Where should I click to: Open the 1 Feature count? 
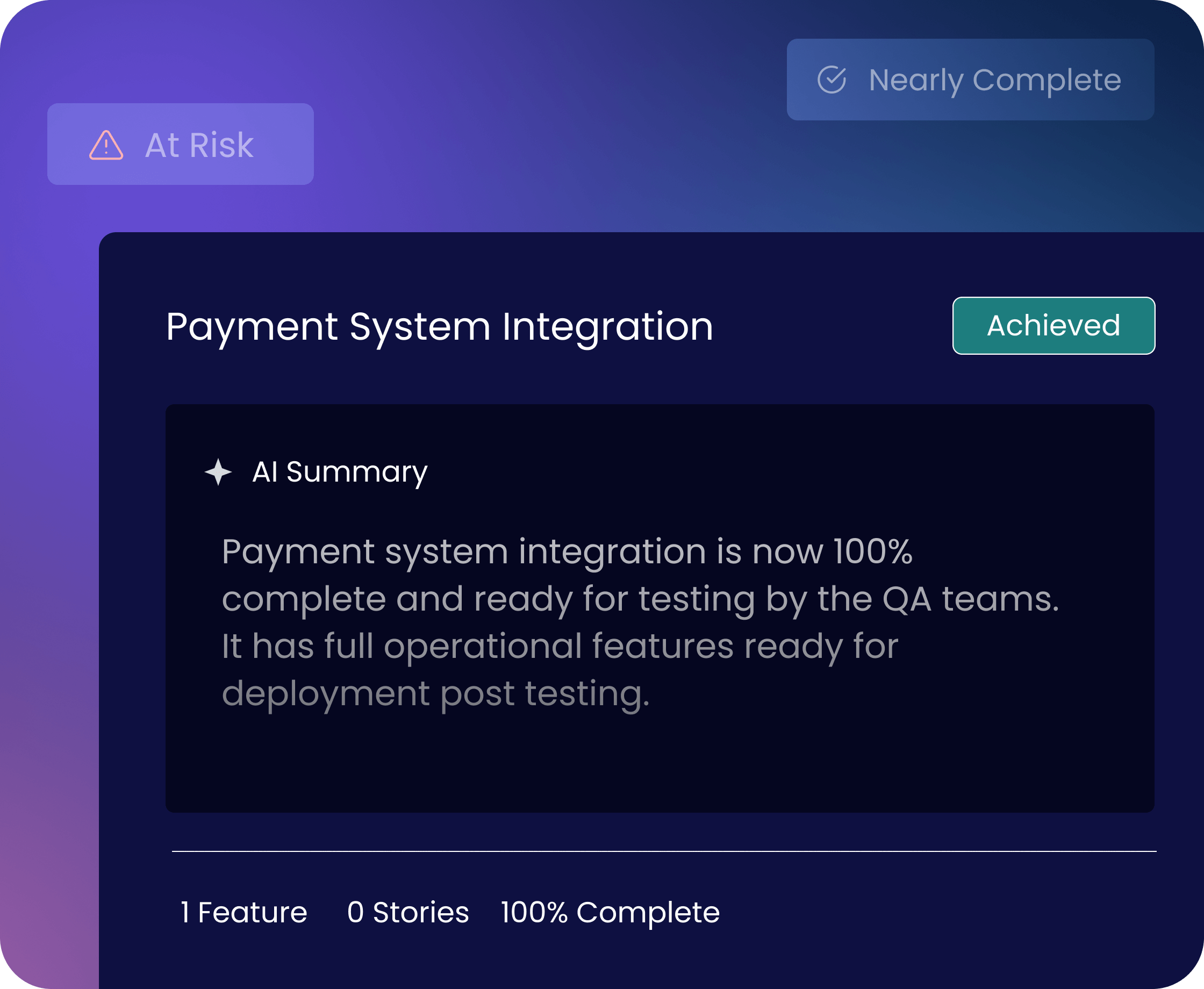[244, 912]
